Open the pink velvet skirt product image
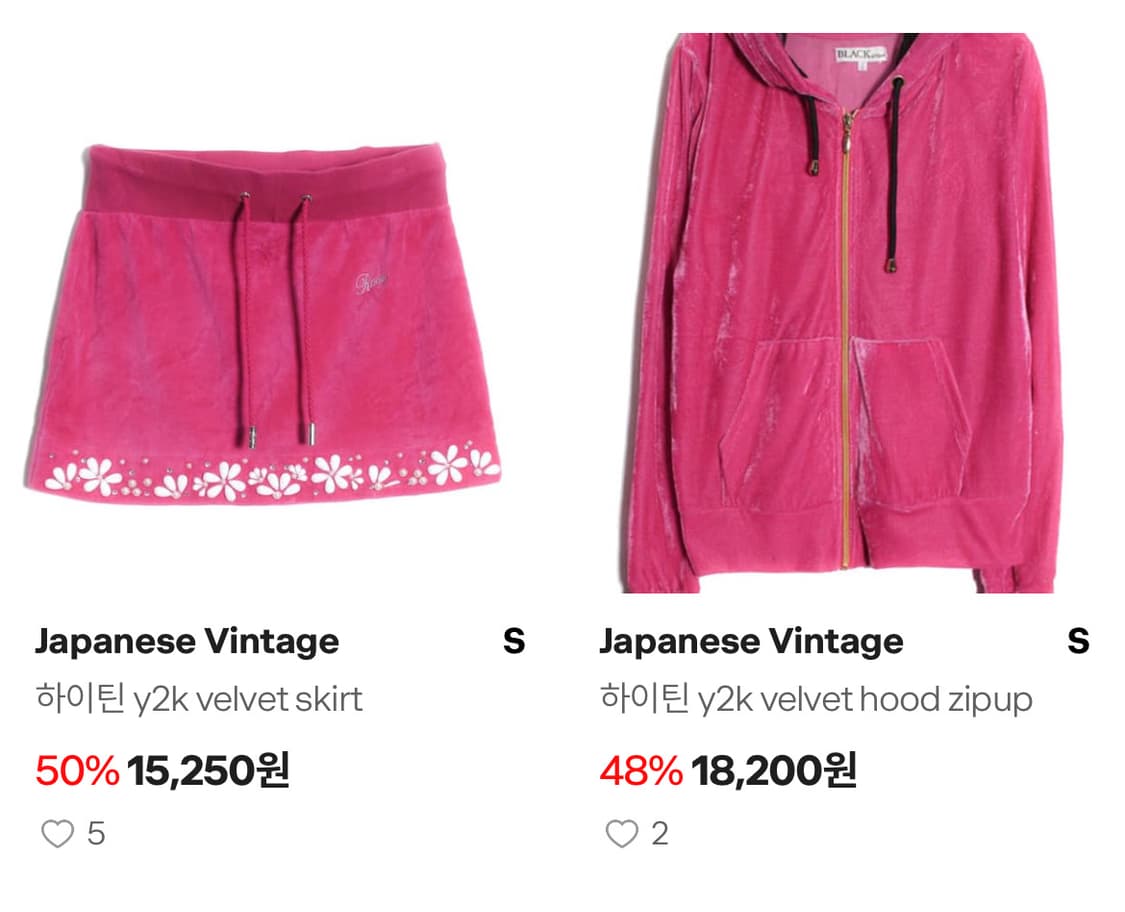 262,322
